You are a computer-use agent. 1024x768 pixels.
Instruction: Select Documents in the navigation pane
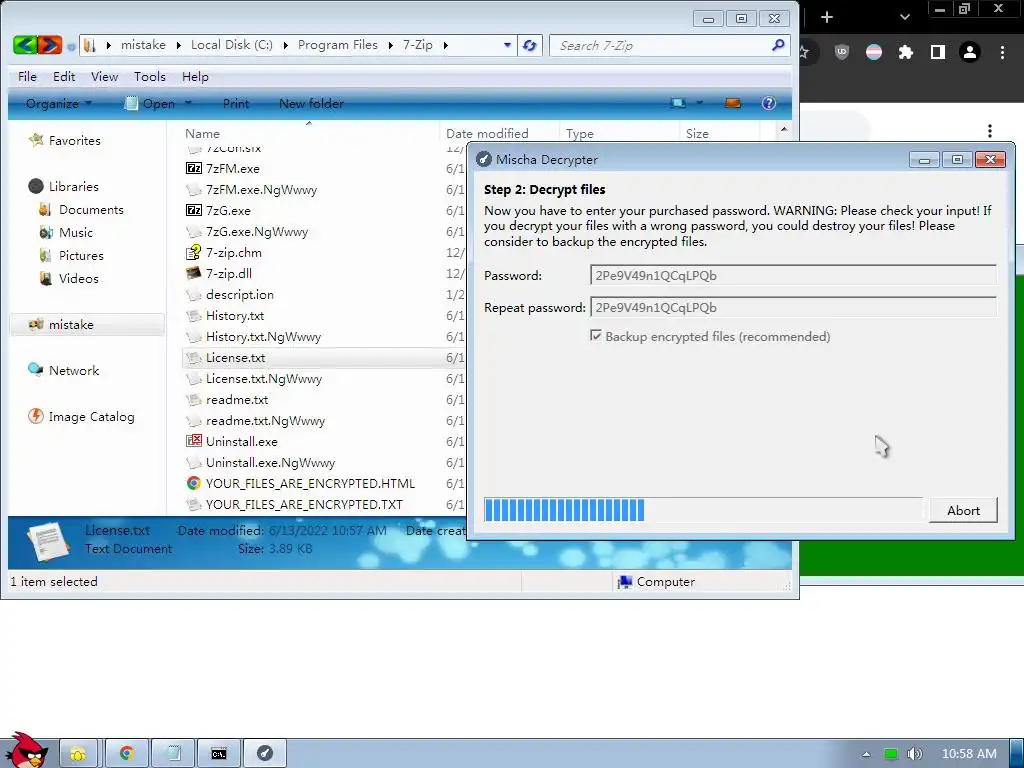[x=91, y=210]
